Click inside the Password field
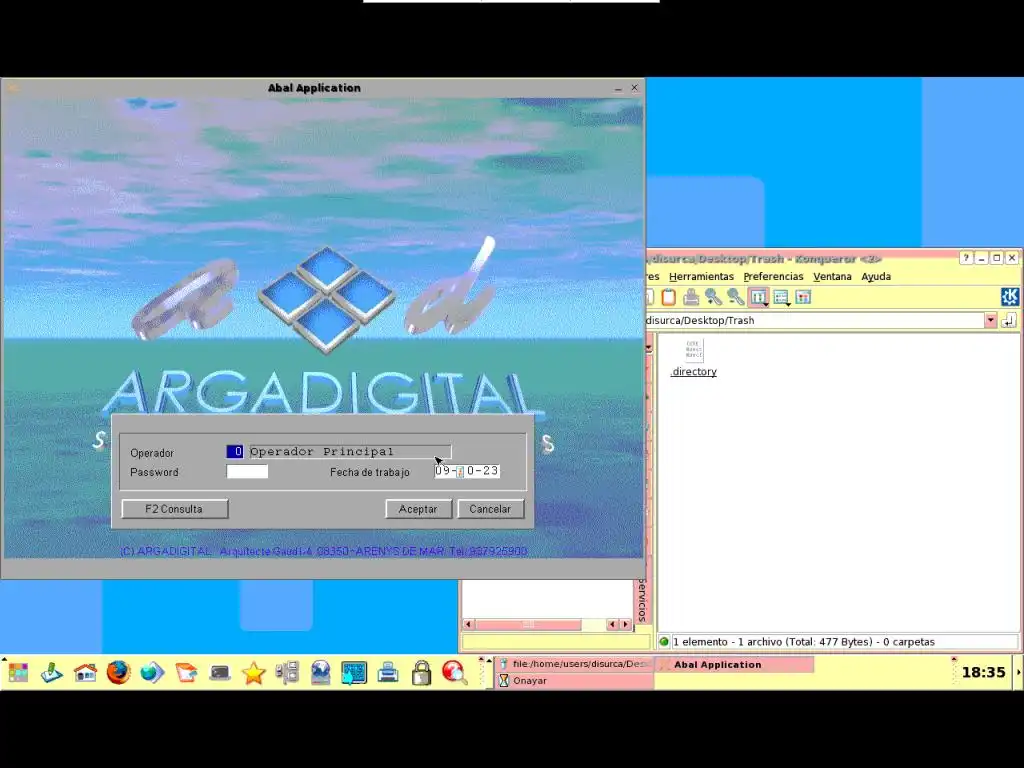 (x=247, y=472)
